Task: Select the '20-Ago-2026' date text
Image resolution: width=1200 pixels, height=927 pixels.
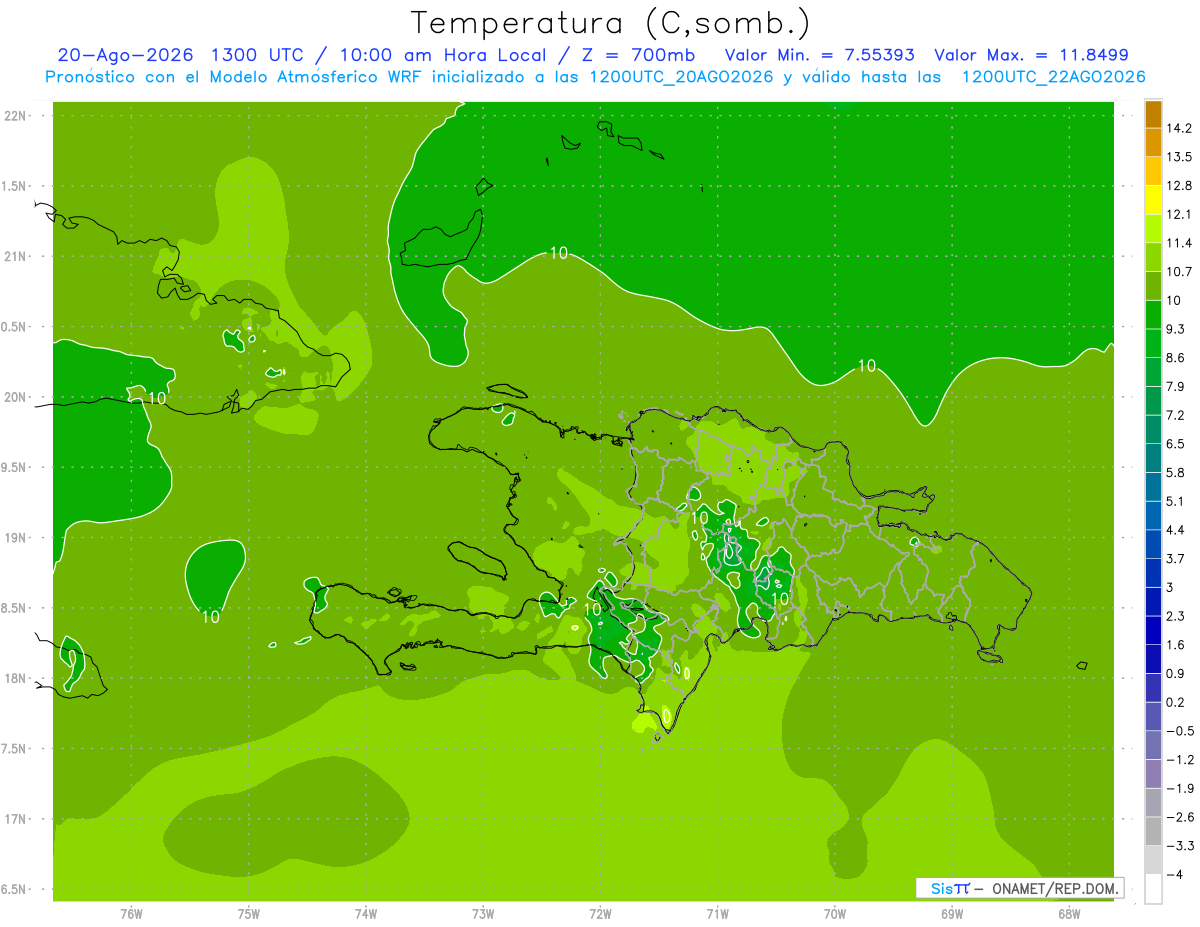Action: (123, 55)
